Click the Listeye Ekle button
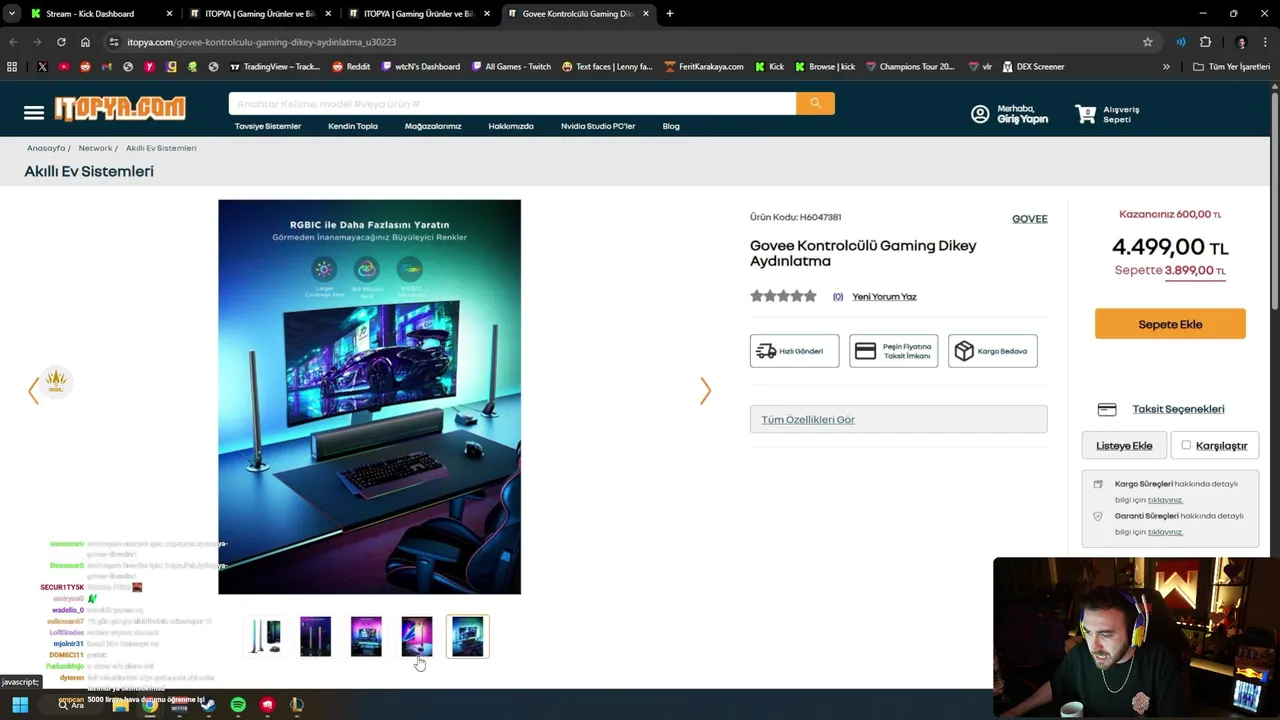Viewport: 1280px width, 720px height. 1124,445
